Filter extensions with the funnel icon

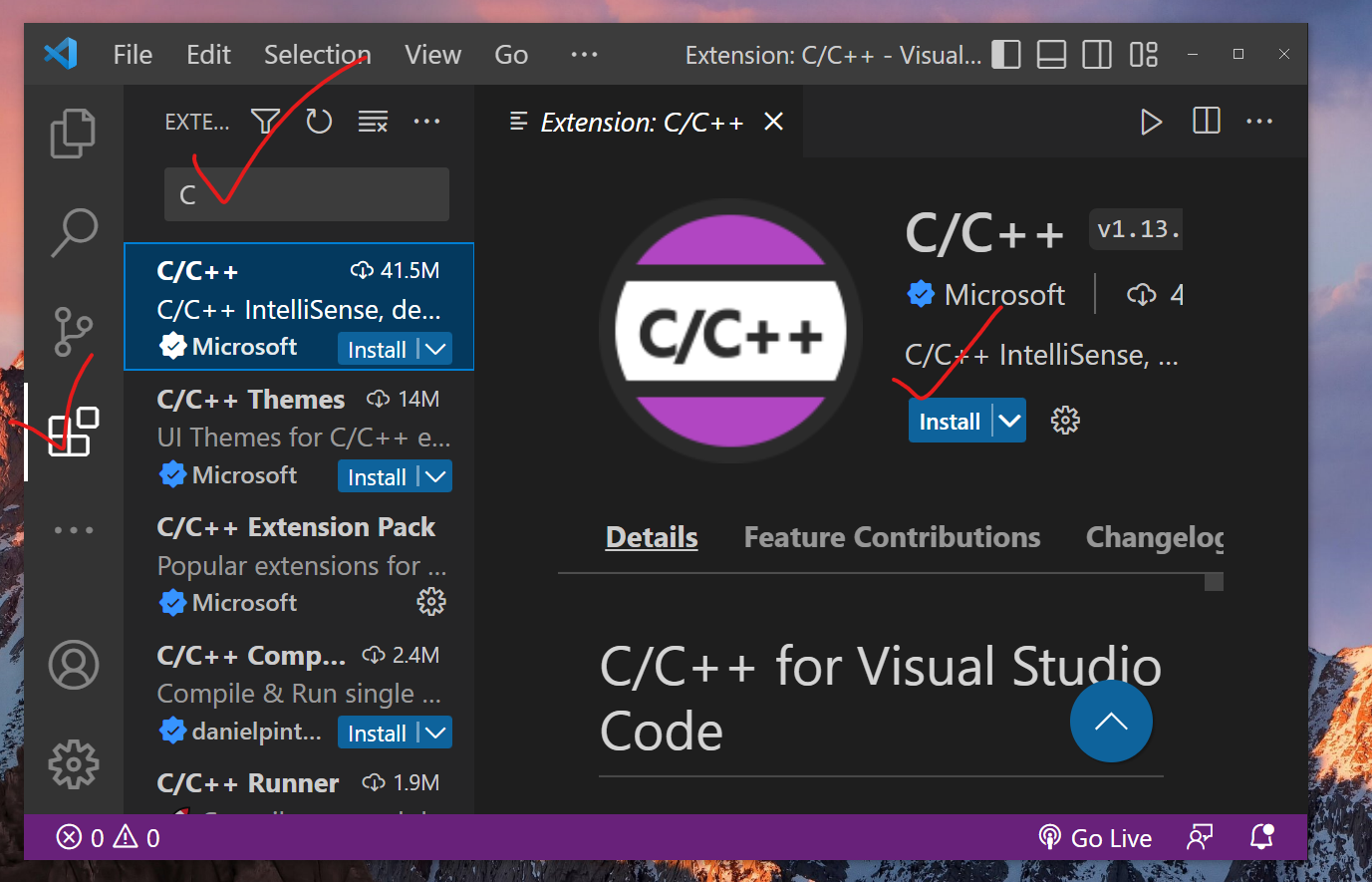tap(265, 122)
